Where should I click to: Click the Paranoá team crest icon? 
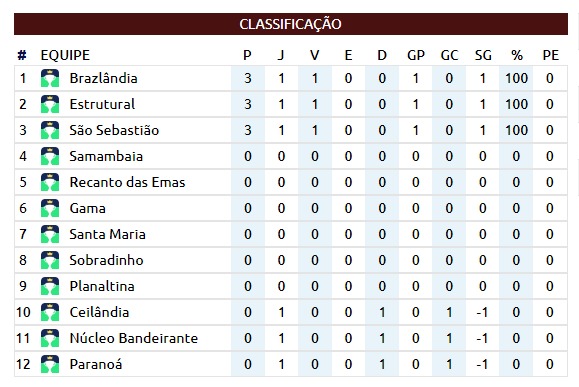coord(50,364)
